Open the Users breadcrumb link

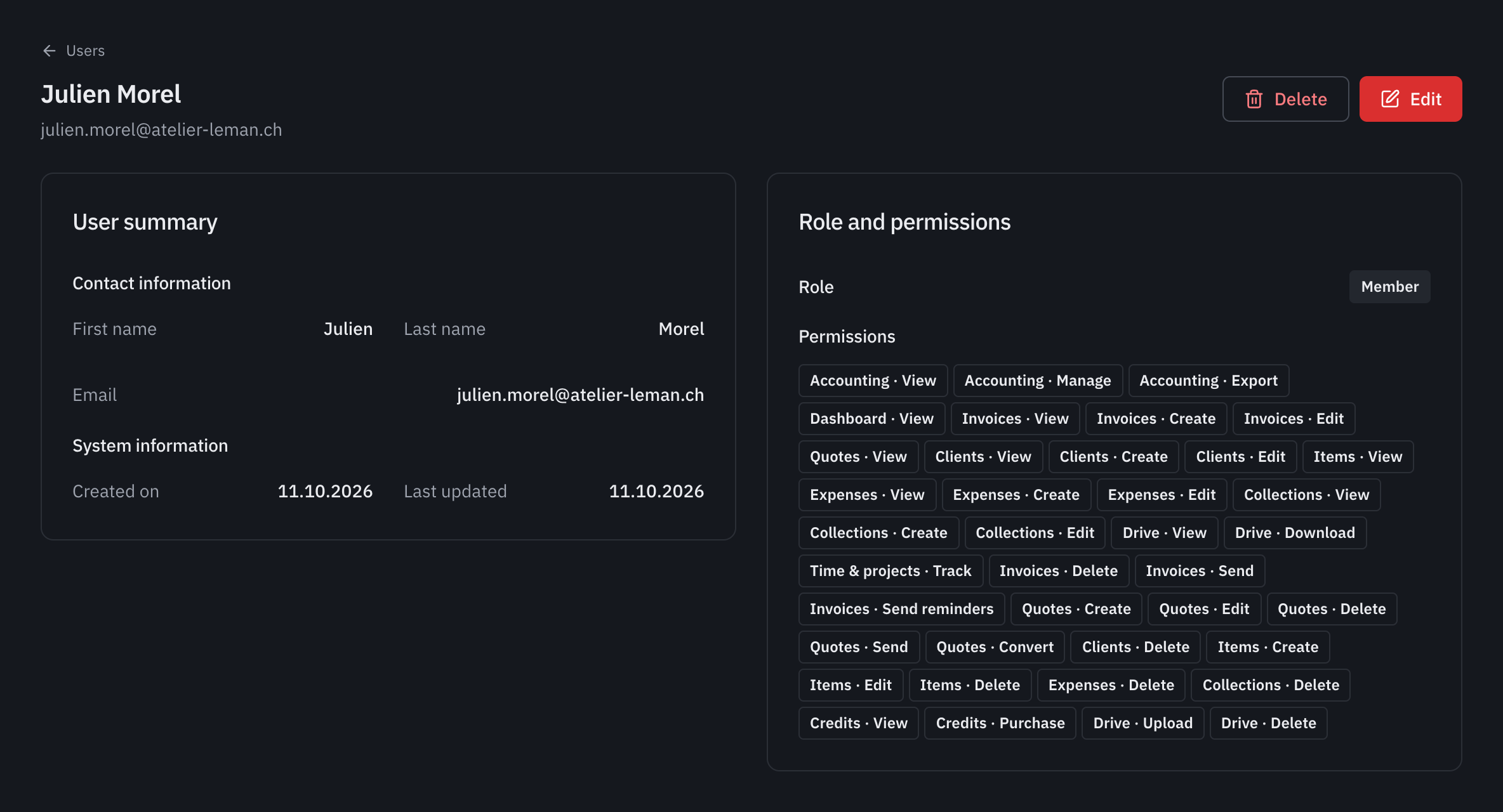85,51
